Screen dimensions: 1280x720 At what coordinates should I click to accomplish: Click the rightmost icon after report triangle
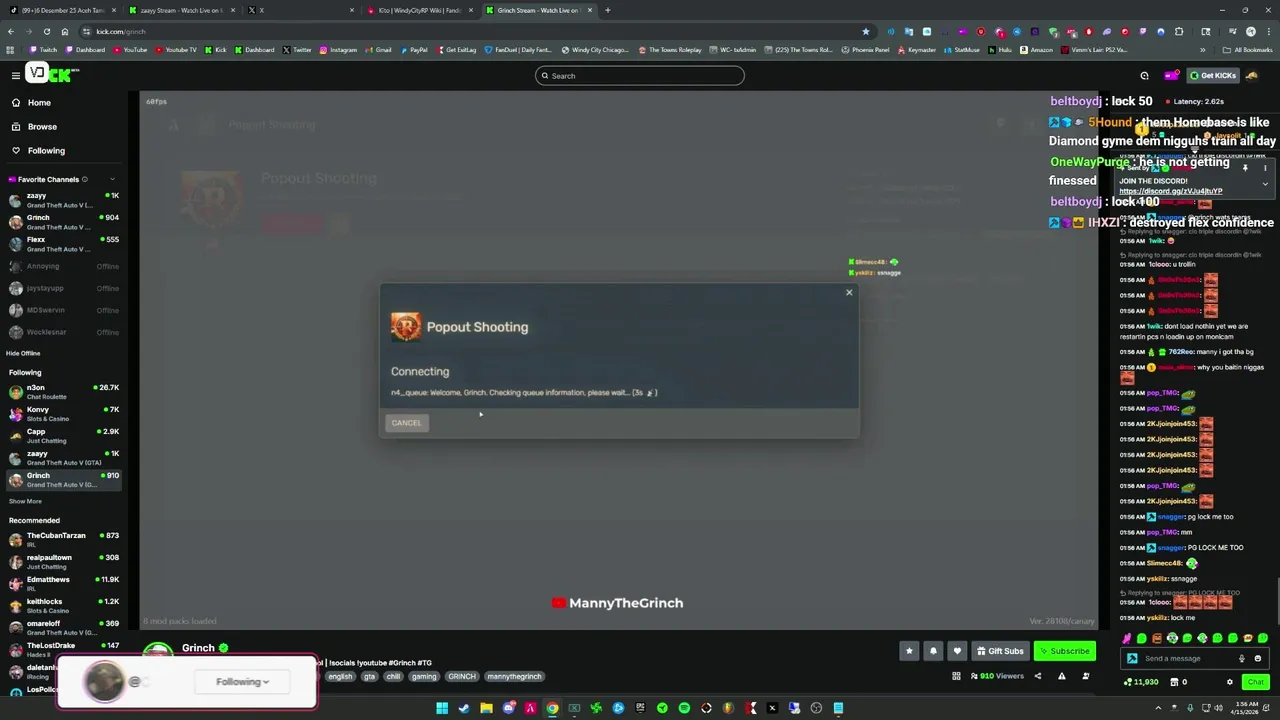coord(1086,677)
